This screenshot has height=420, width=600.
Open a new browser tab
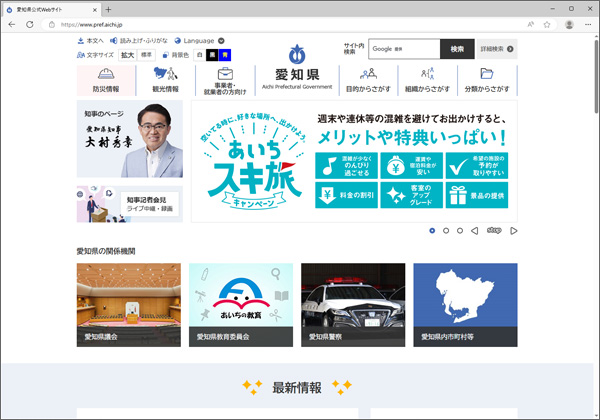tap(108, 10)
